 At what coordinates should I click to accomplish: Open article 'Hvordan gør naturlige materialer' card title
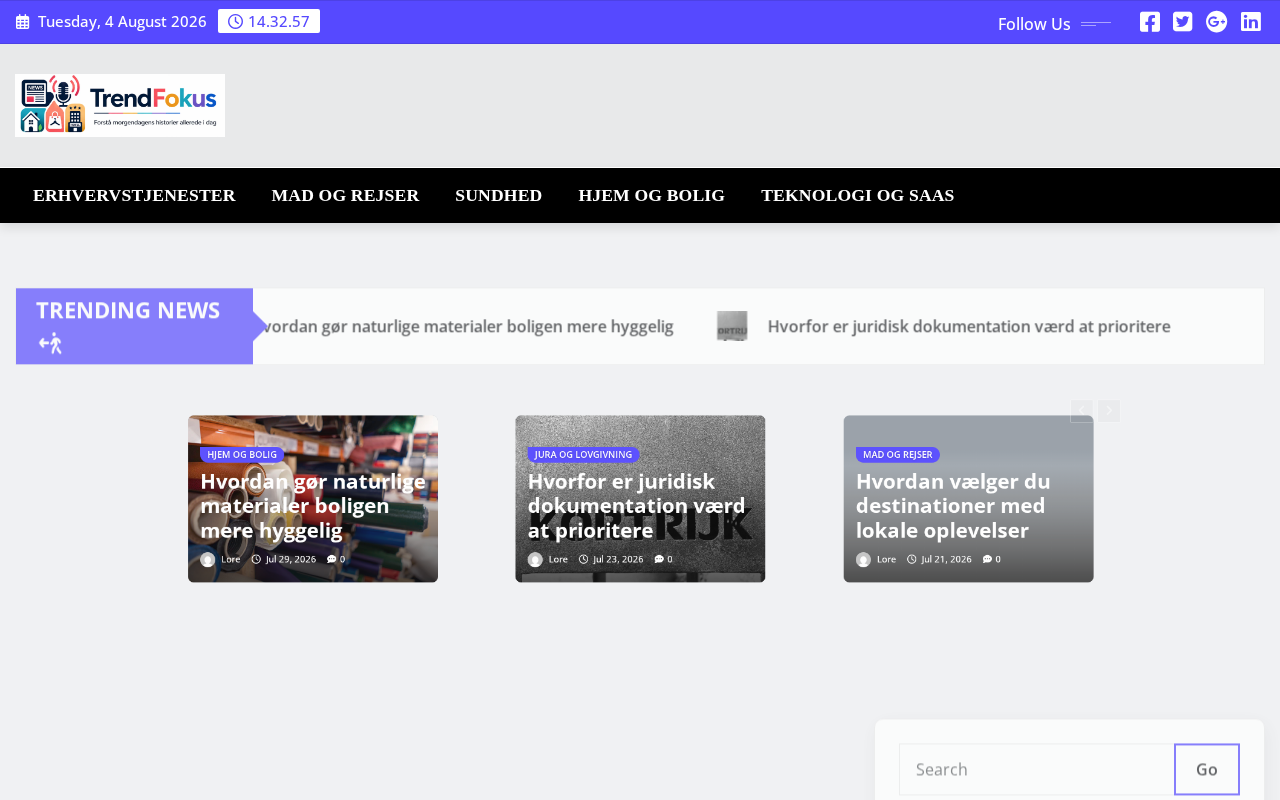tap(313, 506)
